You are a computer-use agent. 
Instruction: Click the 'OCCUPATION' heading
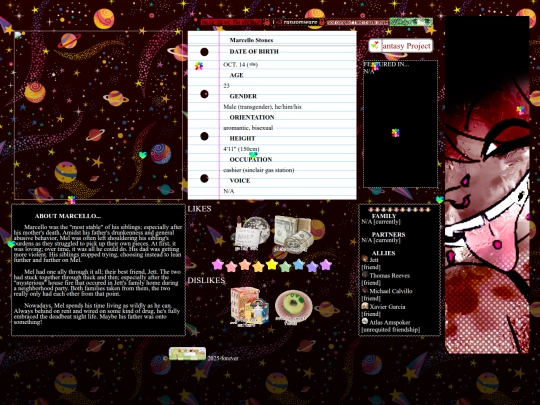(251, 159)
